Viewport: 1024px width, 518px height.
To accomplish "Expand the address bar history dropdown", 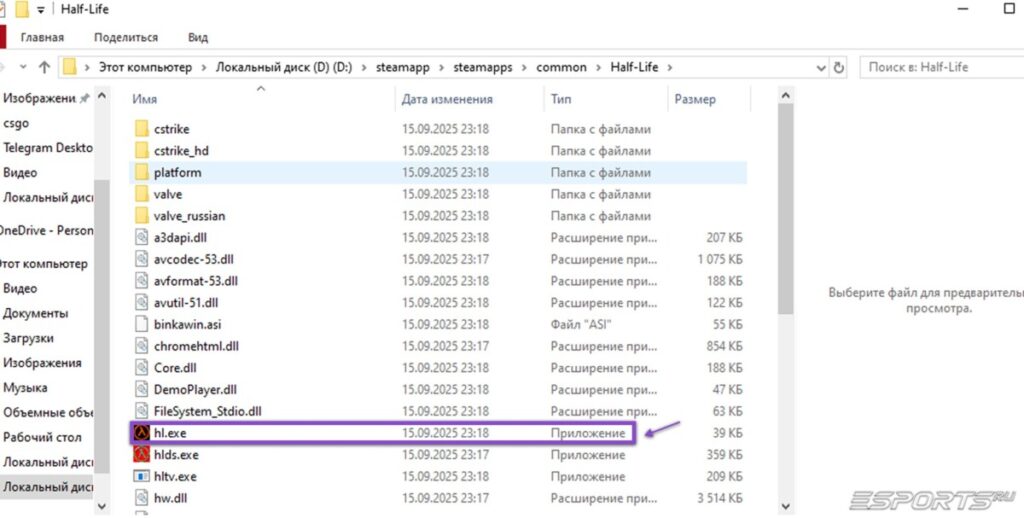I will coord(822,67).
